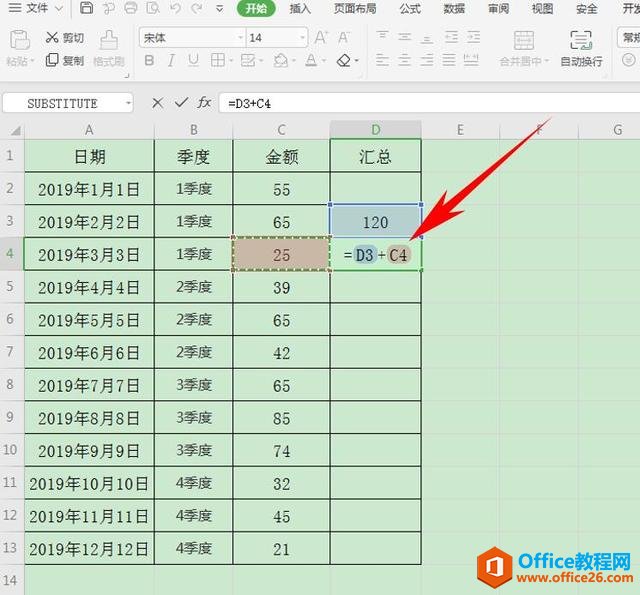Toggle Bold formatting
Viewport: 640px width, 595px height.
point(149,61)
